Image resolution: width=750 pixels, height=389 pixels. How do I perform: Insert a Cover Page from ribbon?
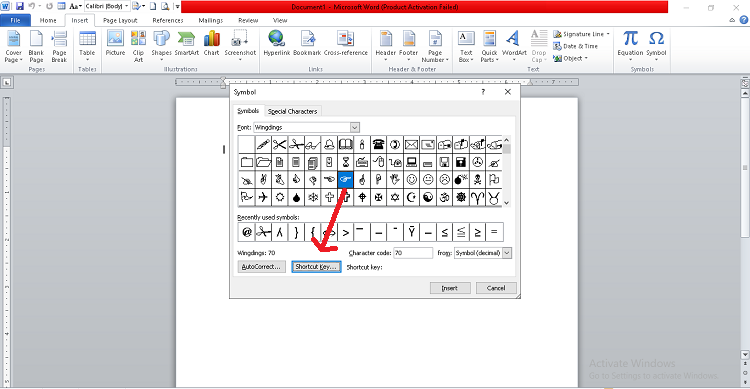coord(13,46)
